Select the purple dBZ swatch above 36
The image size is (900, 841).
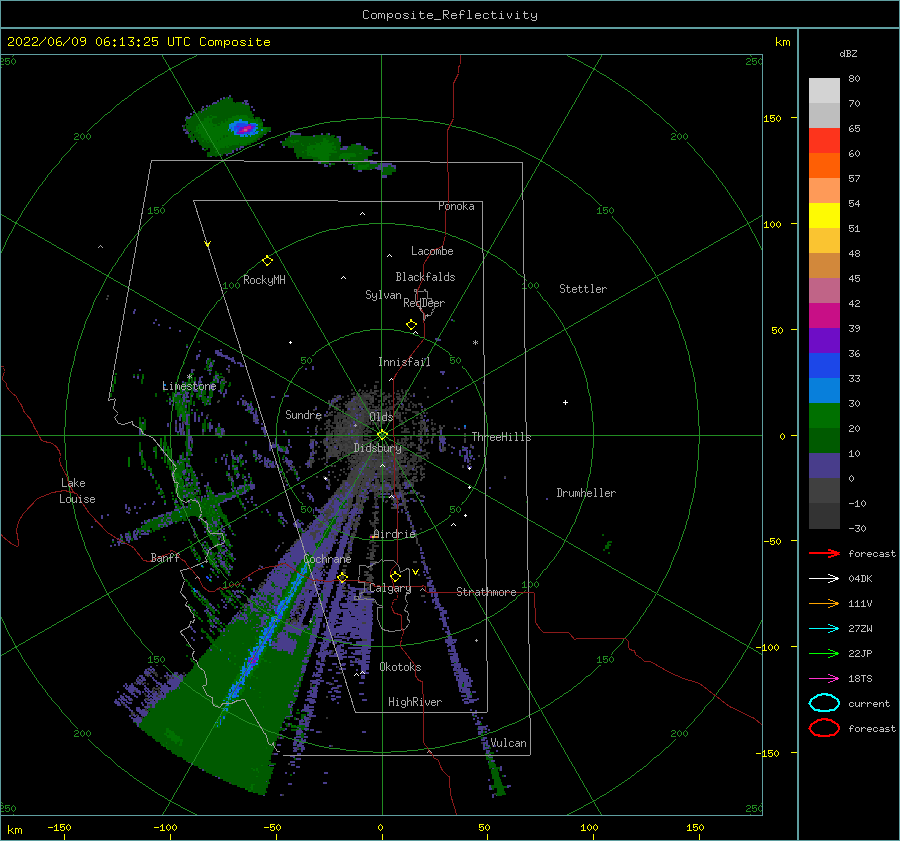coord(824,340)
